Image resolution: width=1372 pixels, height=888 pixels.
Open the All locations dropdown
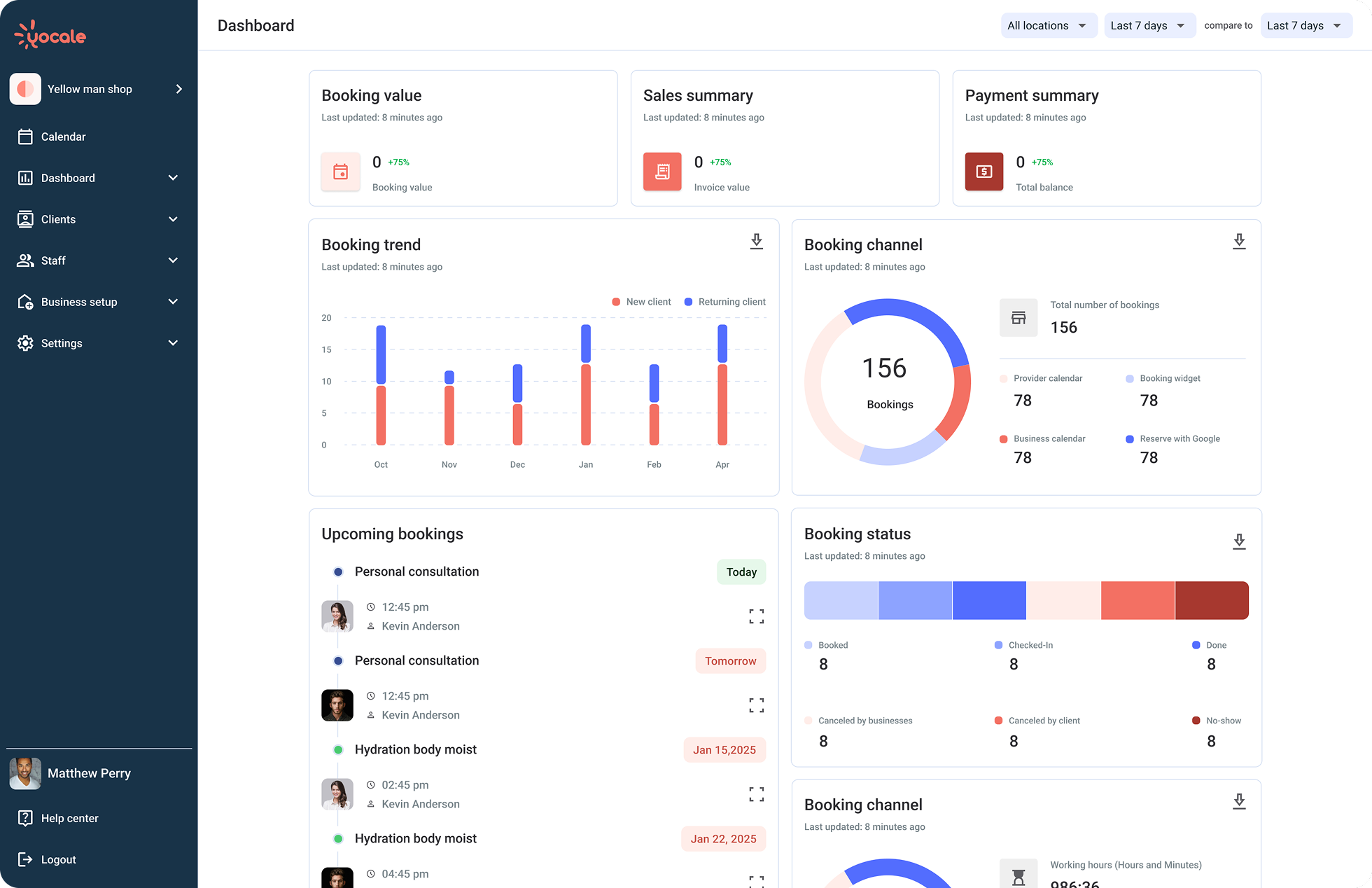[1049, 26]
